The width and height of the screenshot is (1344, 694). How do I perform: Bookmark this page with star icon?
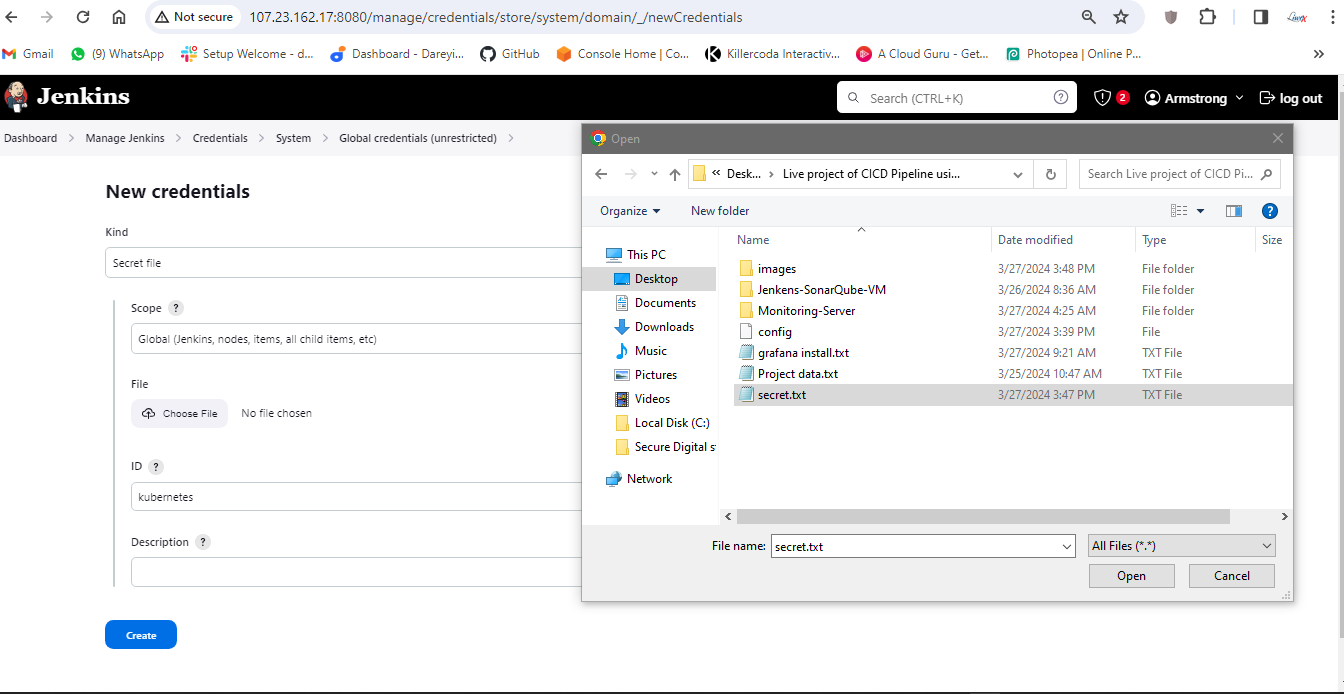click(x=1121, y=17)
